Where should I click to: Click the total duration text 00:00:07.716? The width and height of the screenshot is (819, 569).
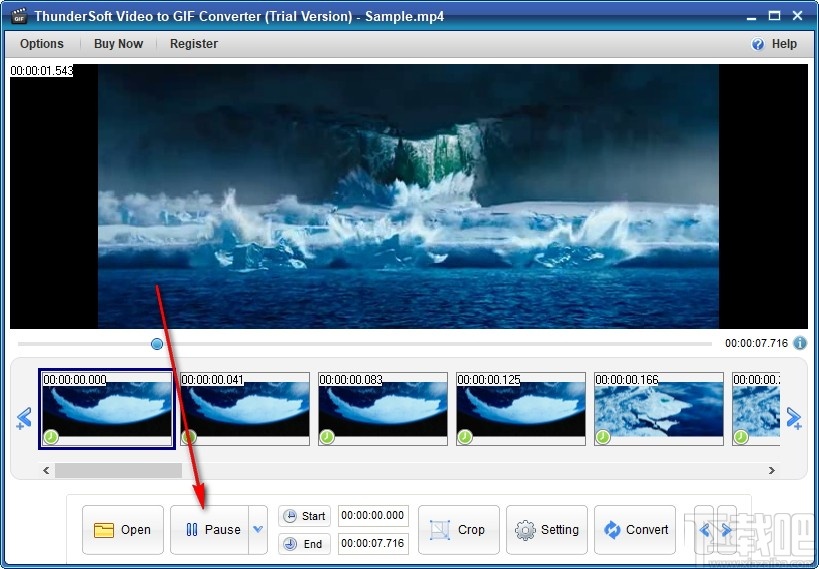(x=756, y=343)
